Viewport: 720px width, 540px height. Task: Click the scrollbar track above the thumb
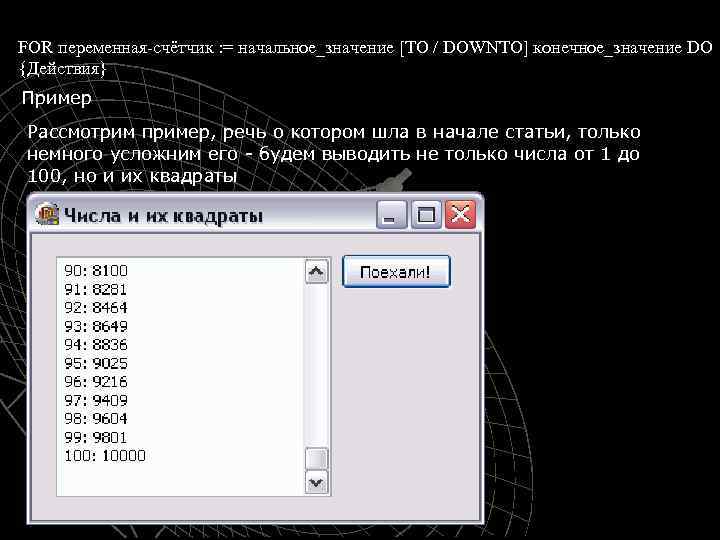pos(316,366)
